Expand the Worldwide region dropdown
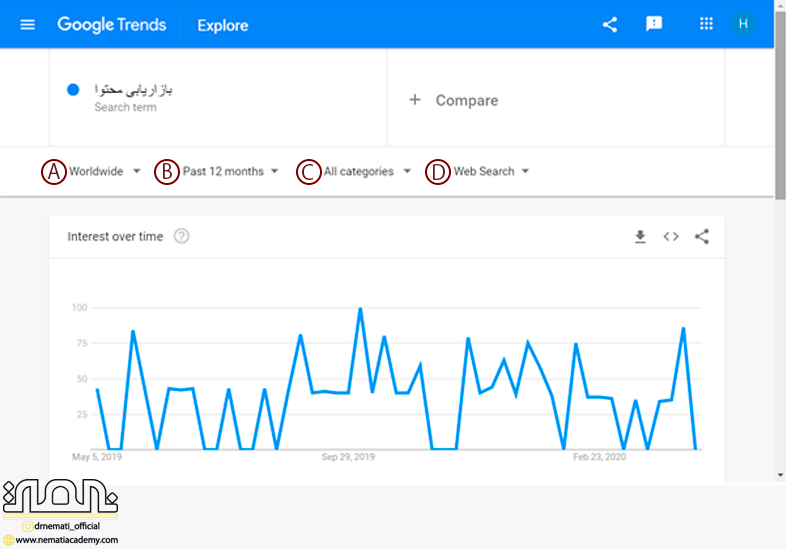Screen dimensions: 786x549 [x=104, y=171]
